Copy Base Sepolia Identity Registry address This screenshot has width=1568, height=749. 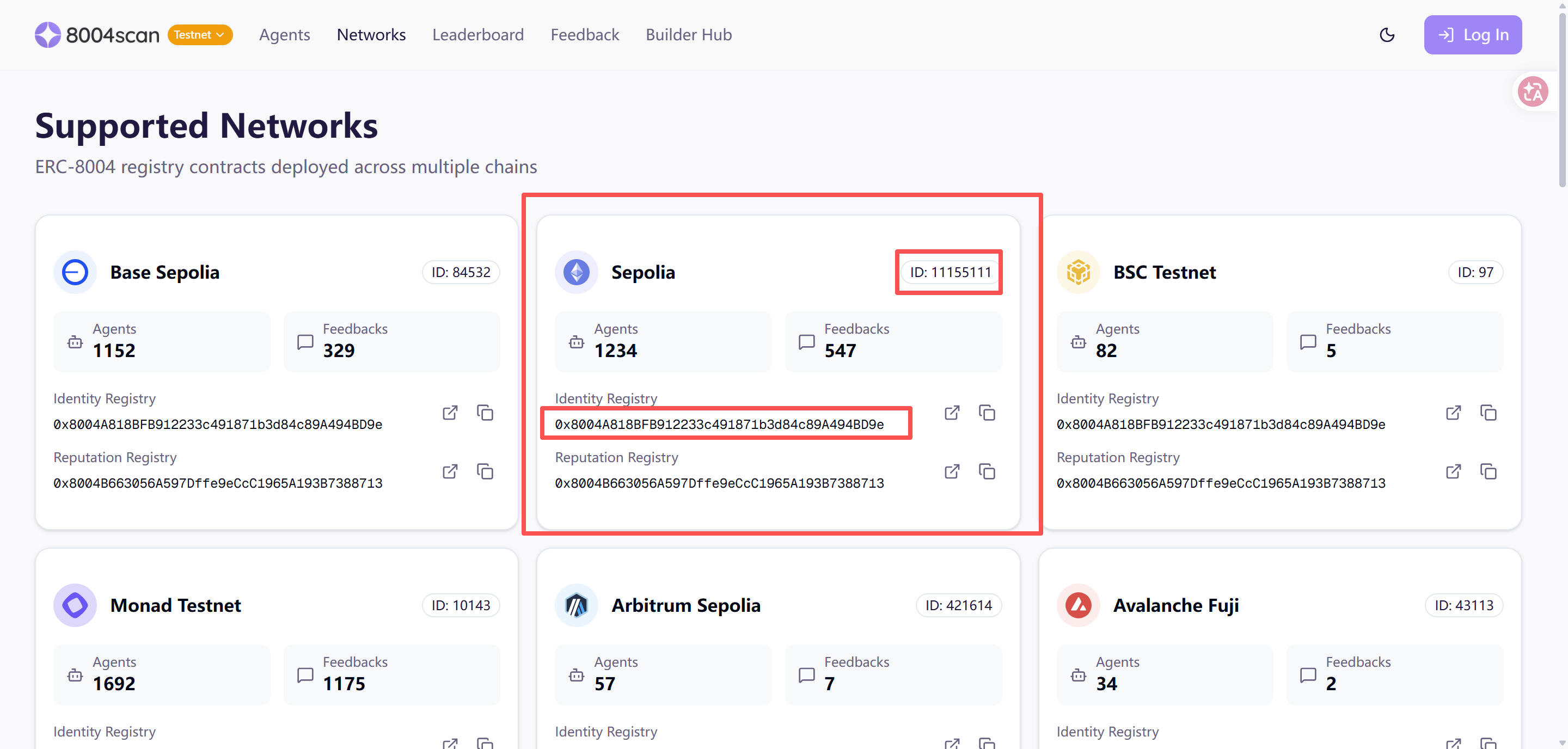tap(485, 413)
